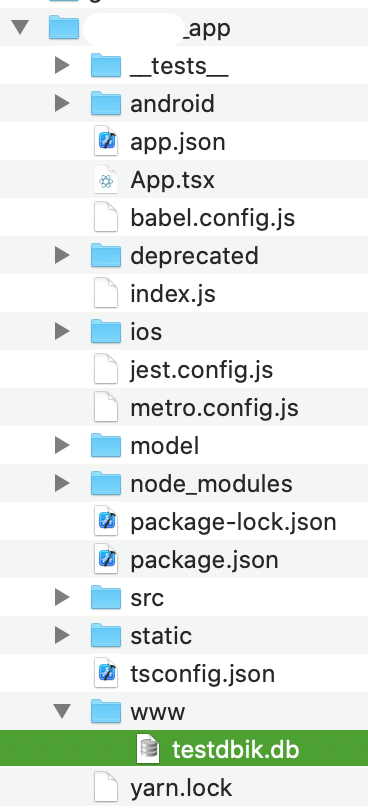Image resolution: width=368 pixels, height=812 pixels.
Task: Expand the src folder disclosure triangle
Action: click(x=62, y=598)
